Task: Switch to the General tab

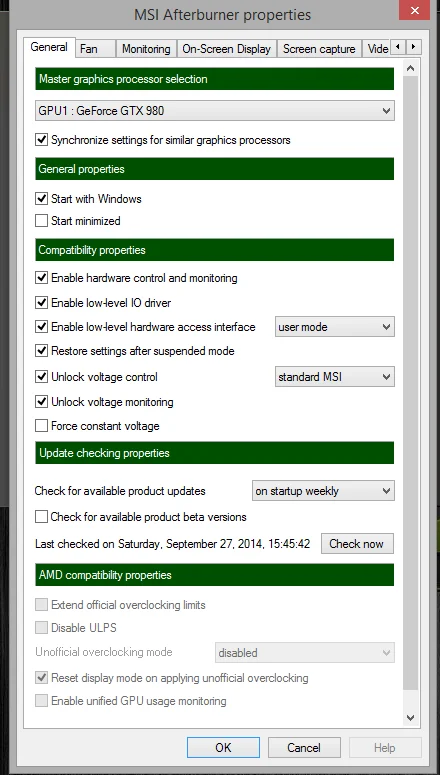Action: (49, 47)
